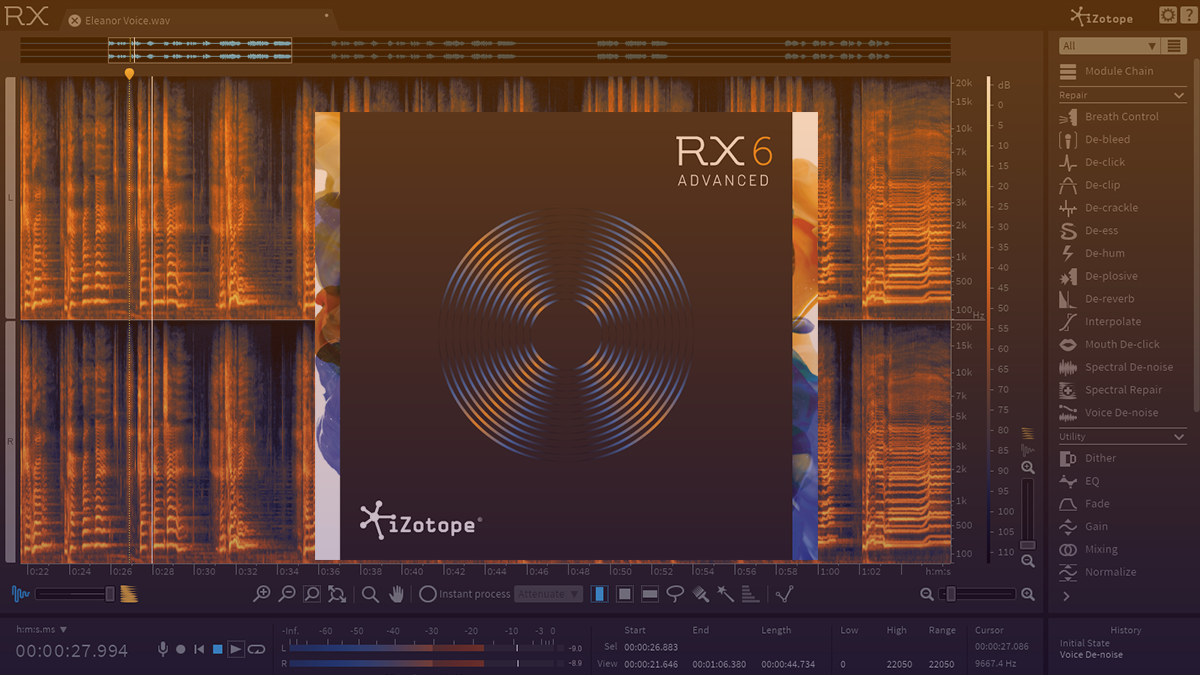Click the Stop button
This screenshot has height=675, width=1200.
217,649
